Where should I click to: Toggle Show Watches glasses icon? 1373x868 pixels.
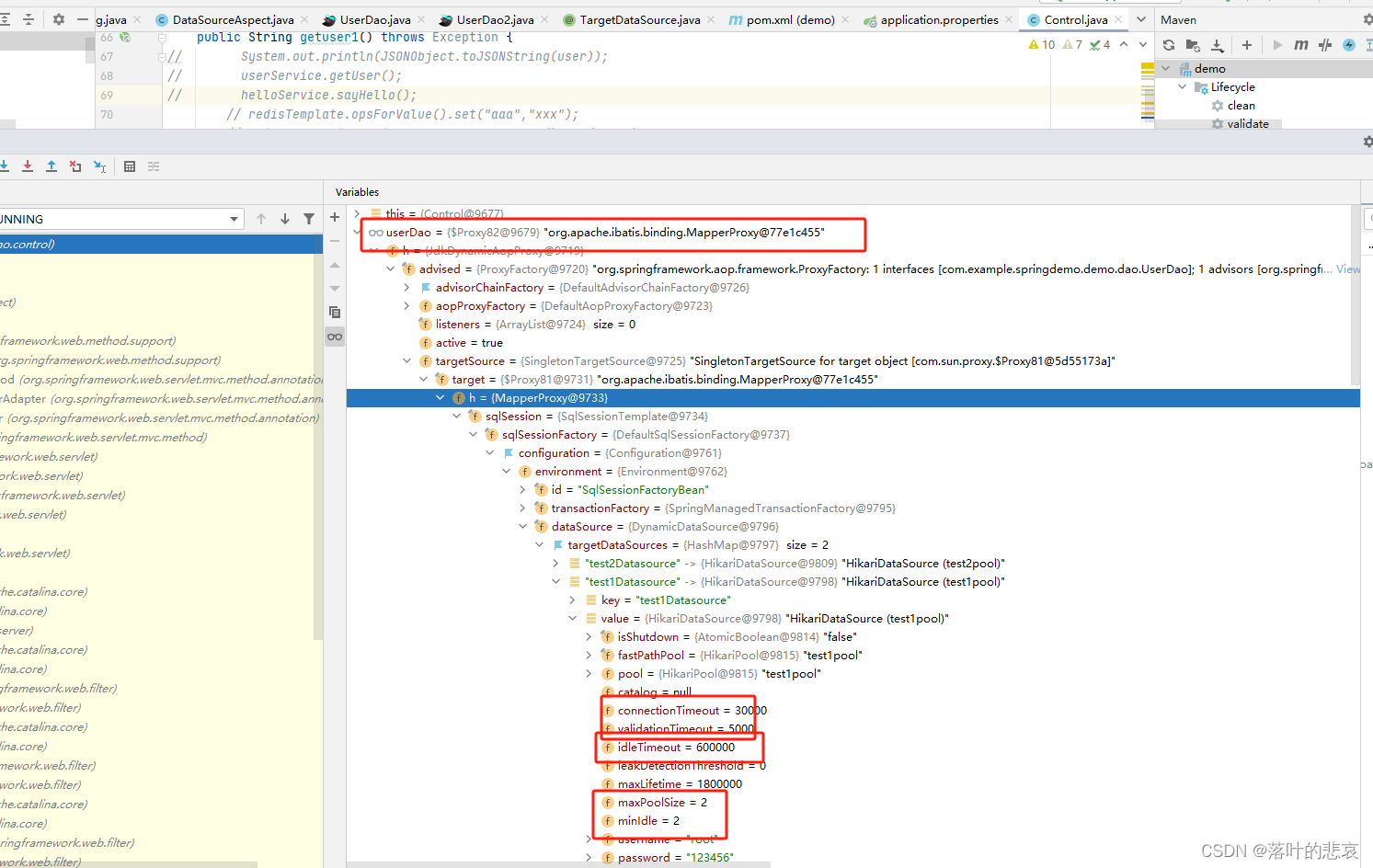335,337
